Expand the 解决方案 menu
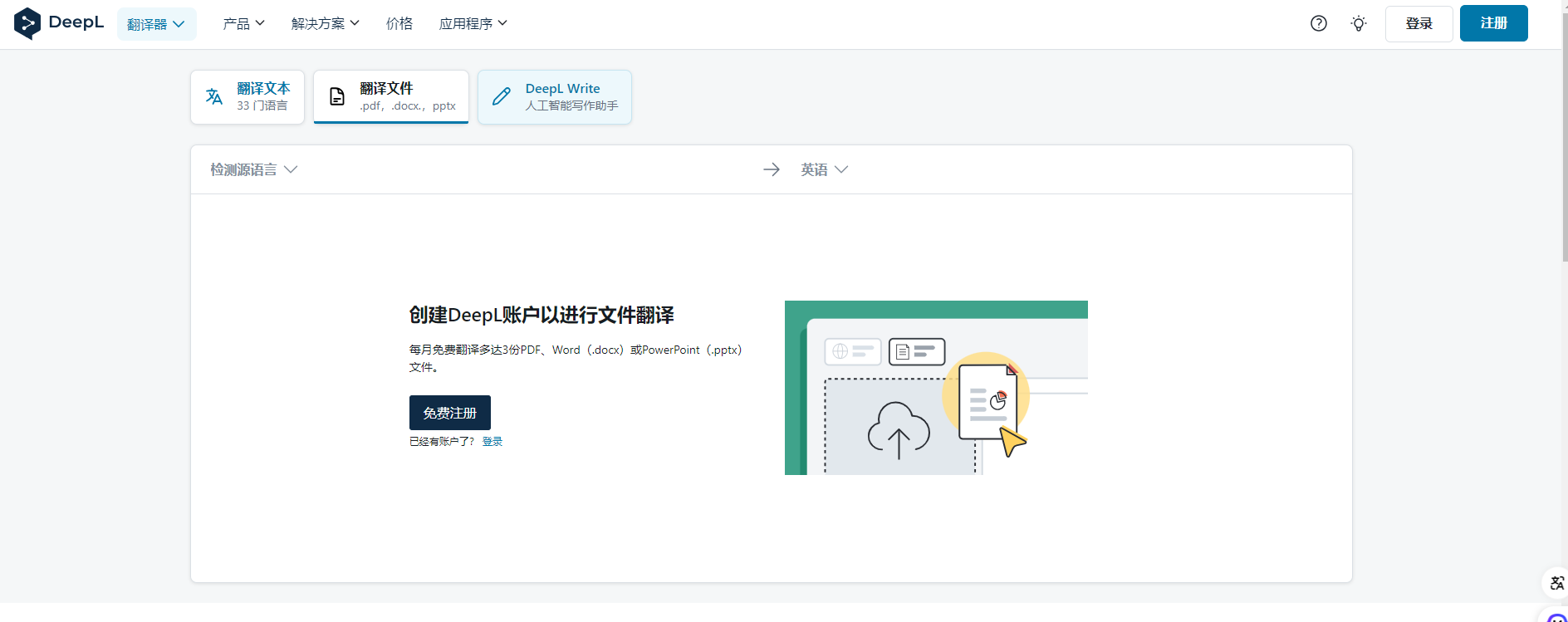Viewport: 1568px width, 622px height. point(326,23)
